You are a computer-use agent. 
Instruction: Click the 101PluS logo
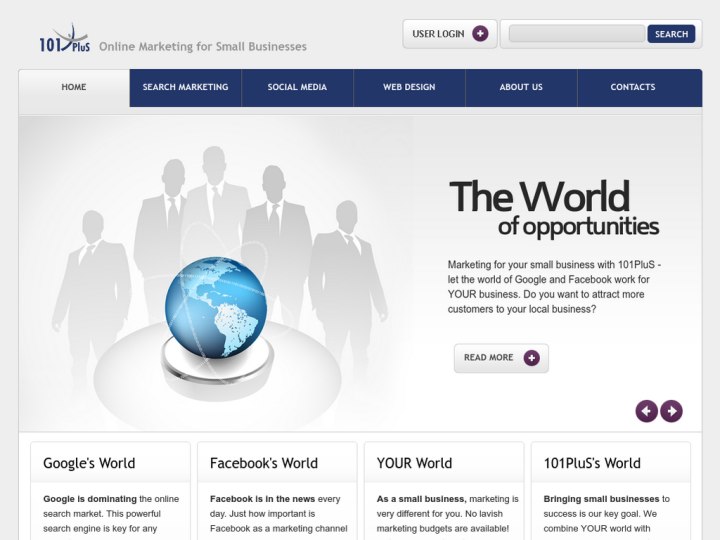point(64,41)
